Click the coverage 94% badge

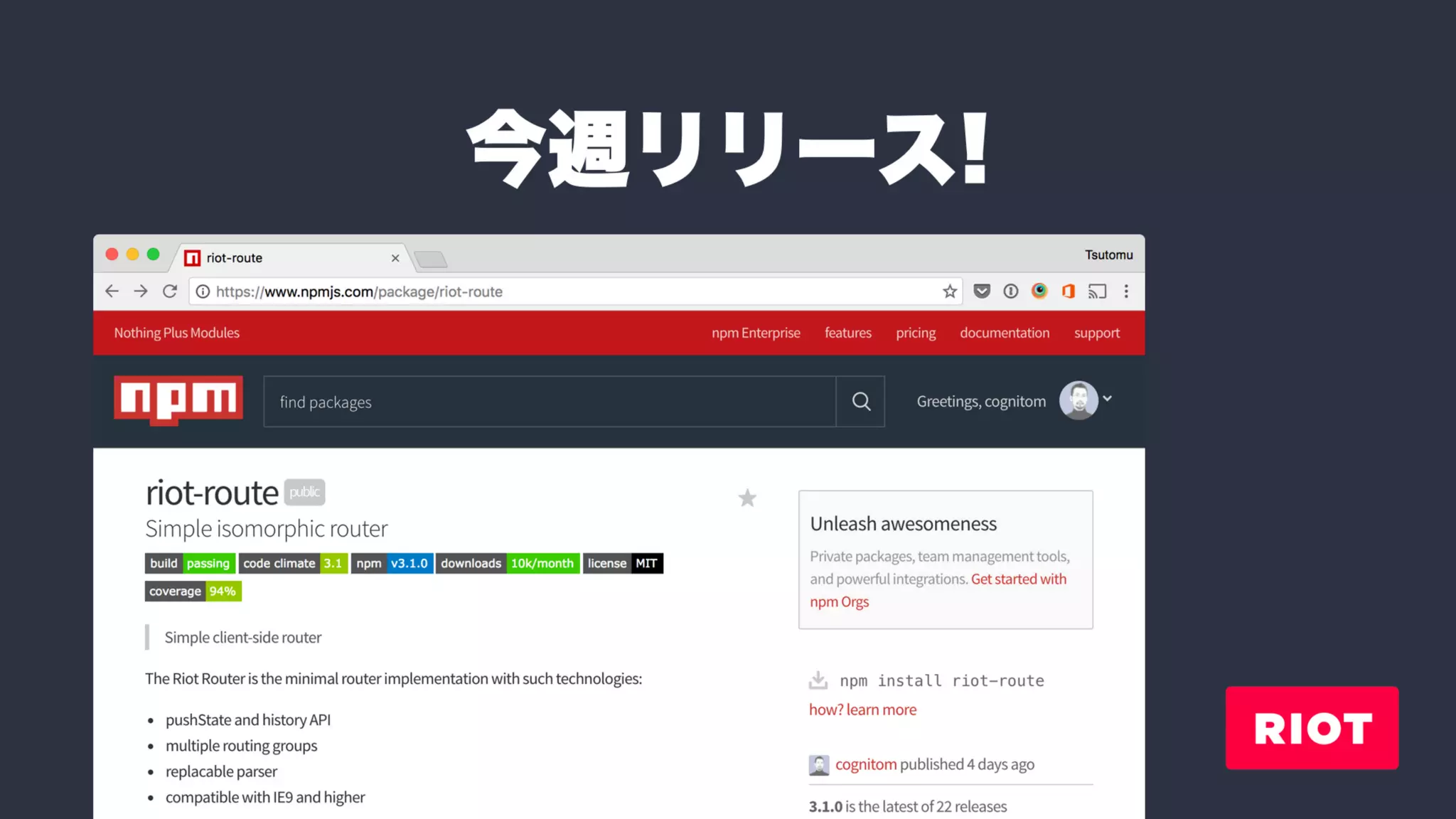pos(193,591)
